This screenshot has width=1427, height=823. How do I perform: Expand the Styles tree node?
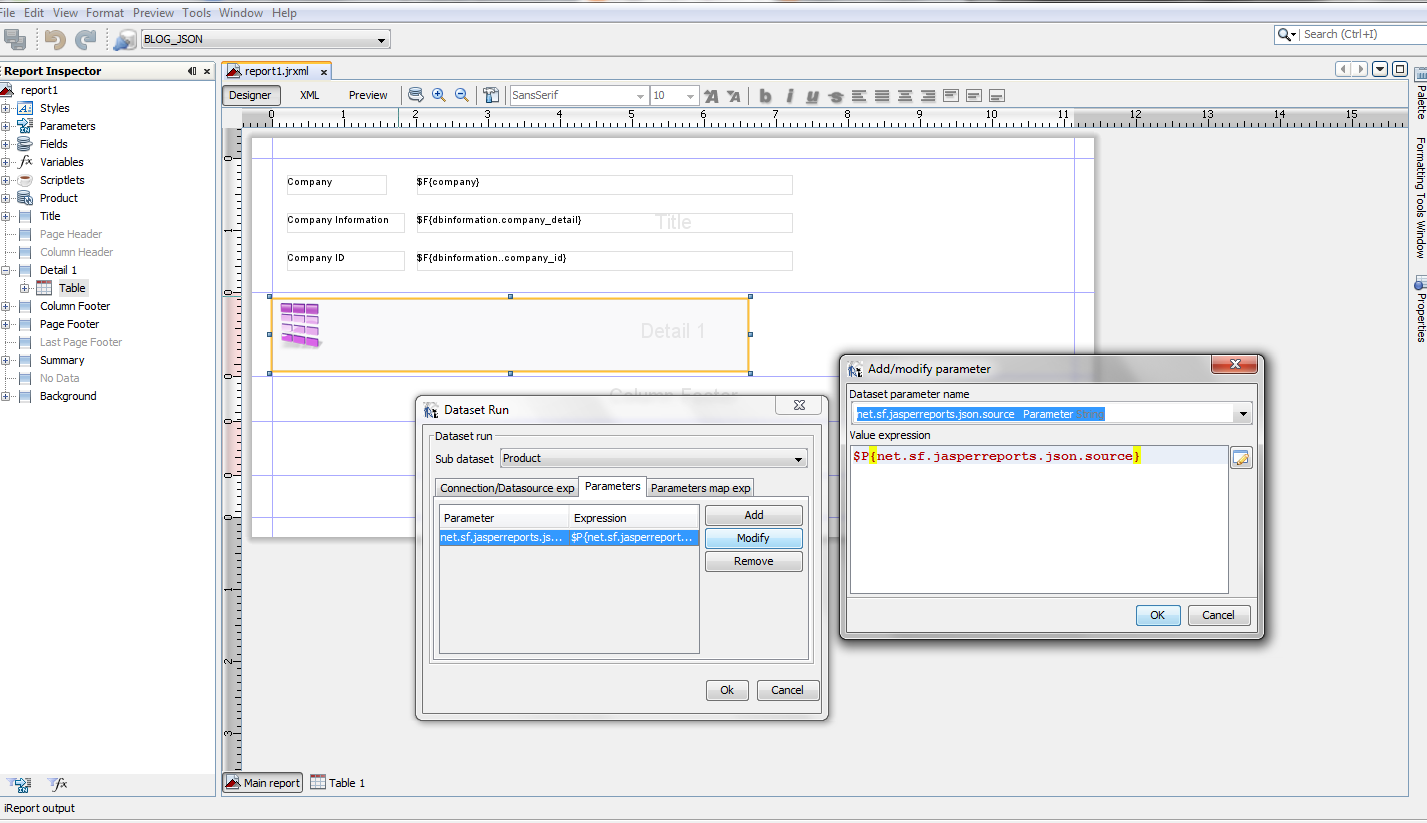pyautogui.click(x=6, y=108)
